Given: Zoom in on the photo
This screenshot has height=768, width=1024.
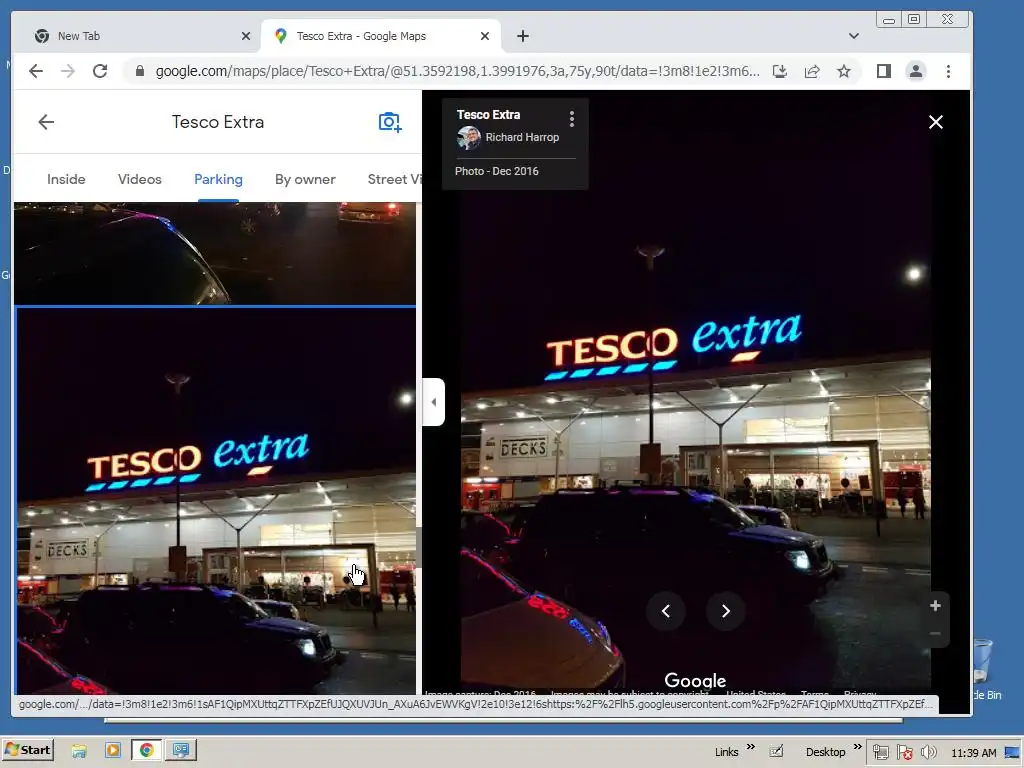Looking at the screenshot, I should pos(935,606).
